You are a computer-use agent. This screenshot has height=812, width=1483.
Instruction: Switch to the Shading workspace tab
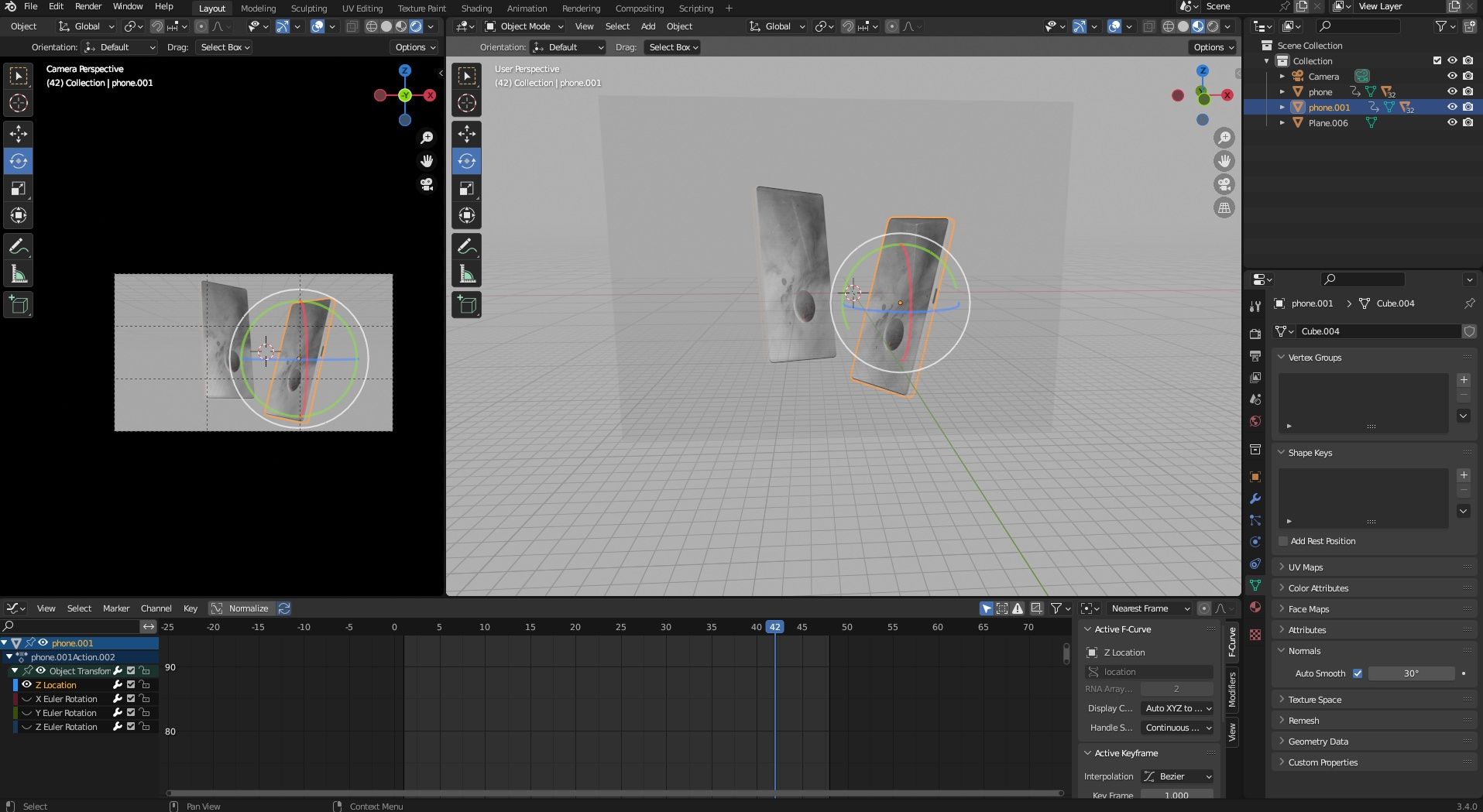tap(476, 9)
